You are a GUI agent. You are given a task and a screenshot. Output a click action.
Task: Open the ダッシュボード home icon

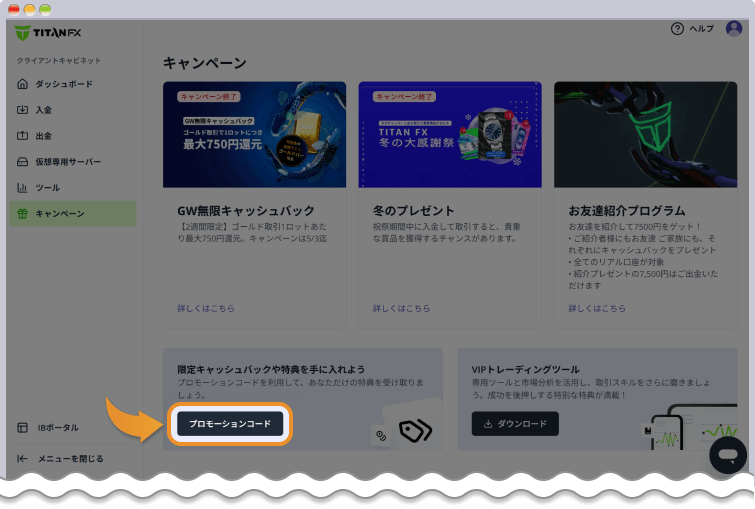(x=23, y=84)
